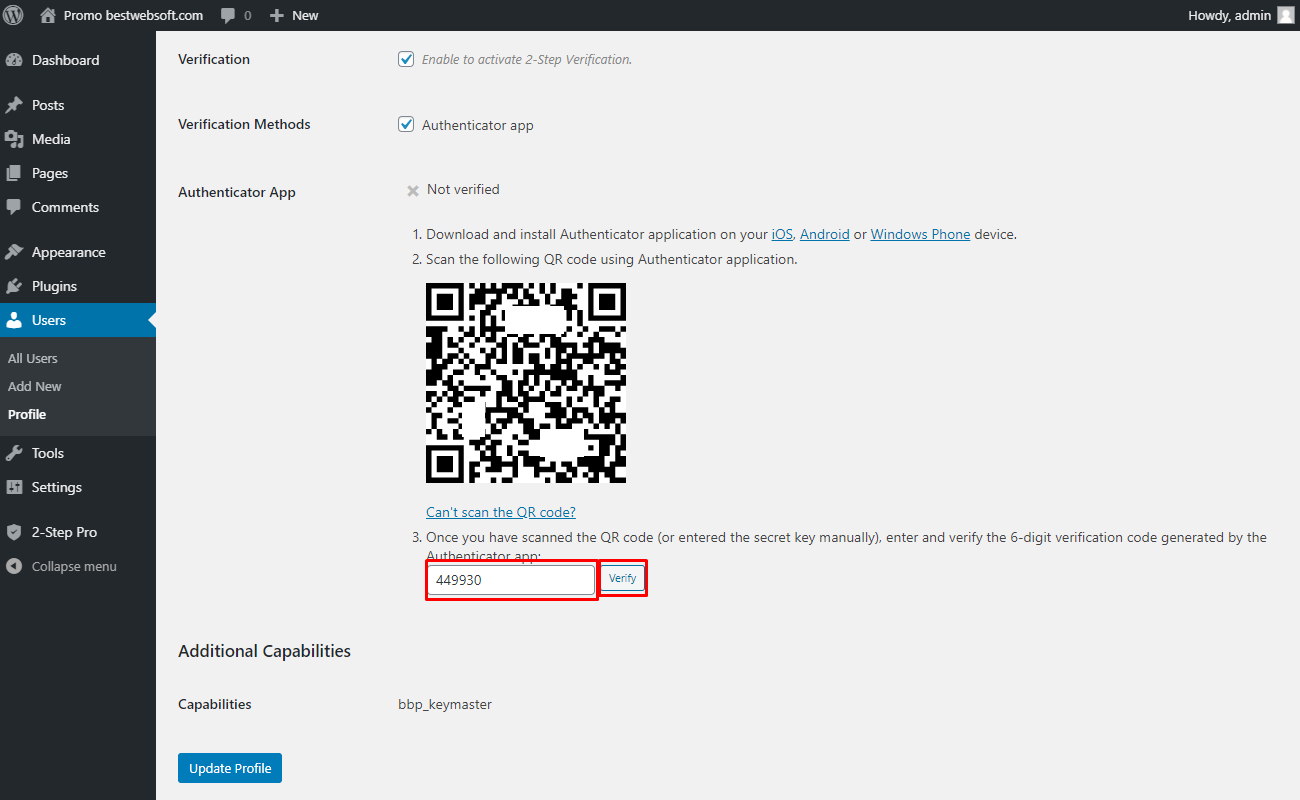Click the Plugins plug icon
Viewport: 1300px width, 800px height.
[x=14, y=286]
